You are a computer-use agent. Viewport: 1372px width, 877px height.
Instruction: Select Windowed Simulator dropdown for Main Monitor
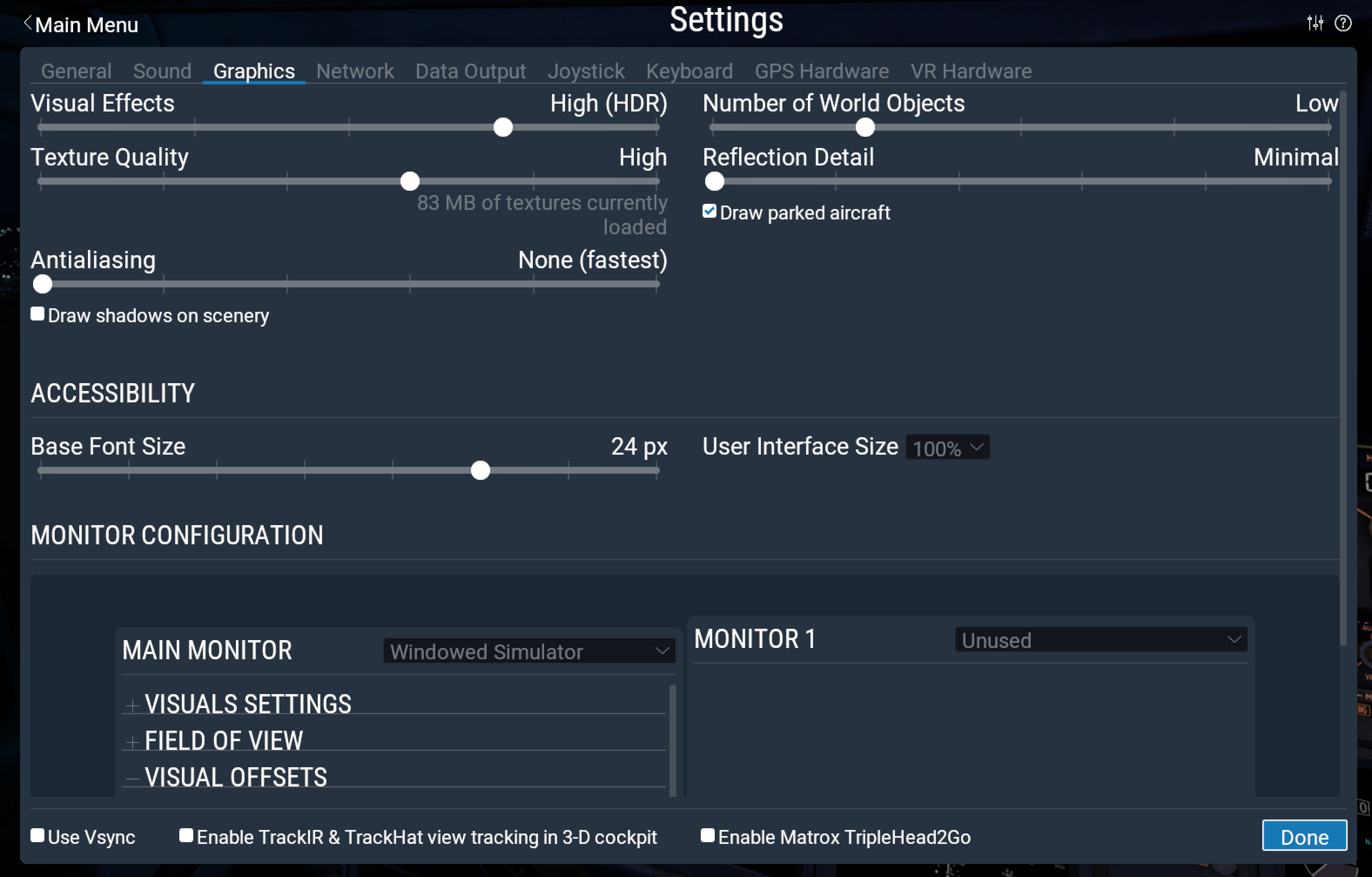528,652
